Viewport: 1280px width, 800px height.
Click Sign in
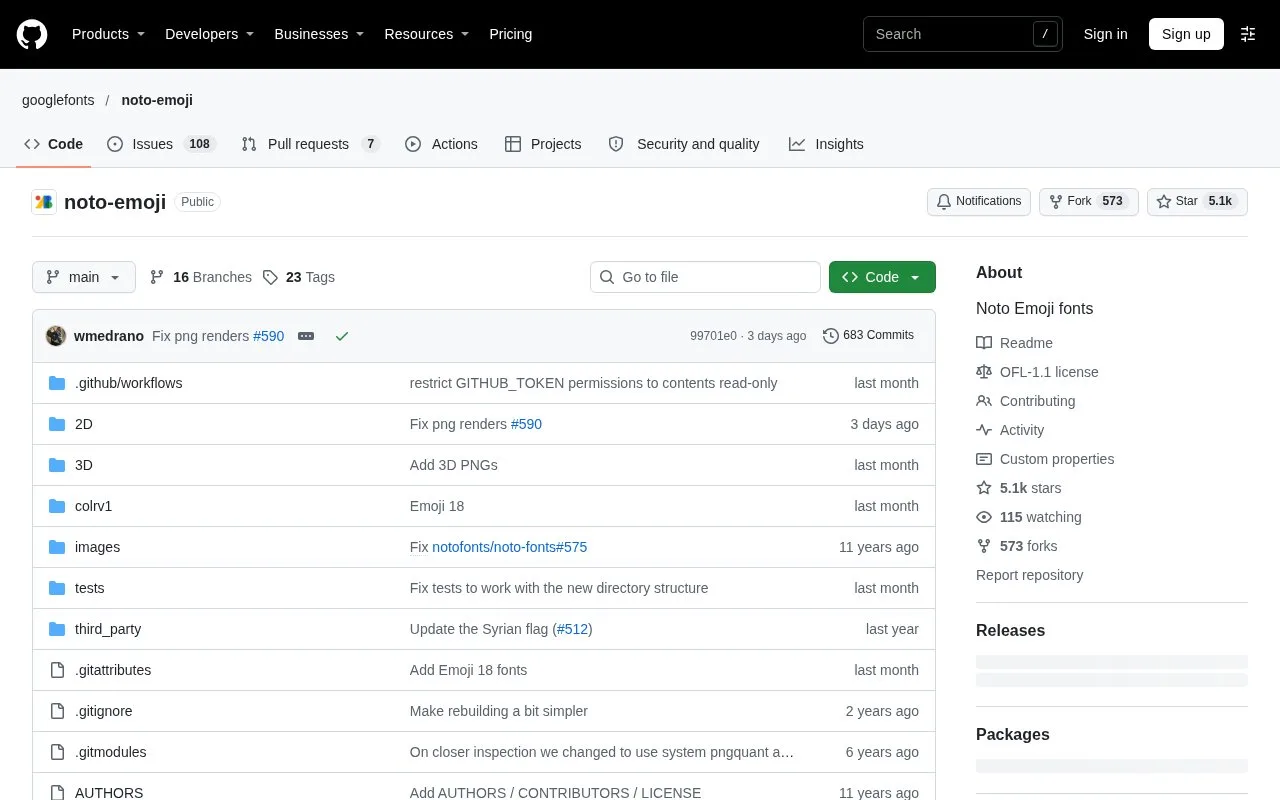(1105, 34)
